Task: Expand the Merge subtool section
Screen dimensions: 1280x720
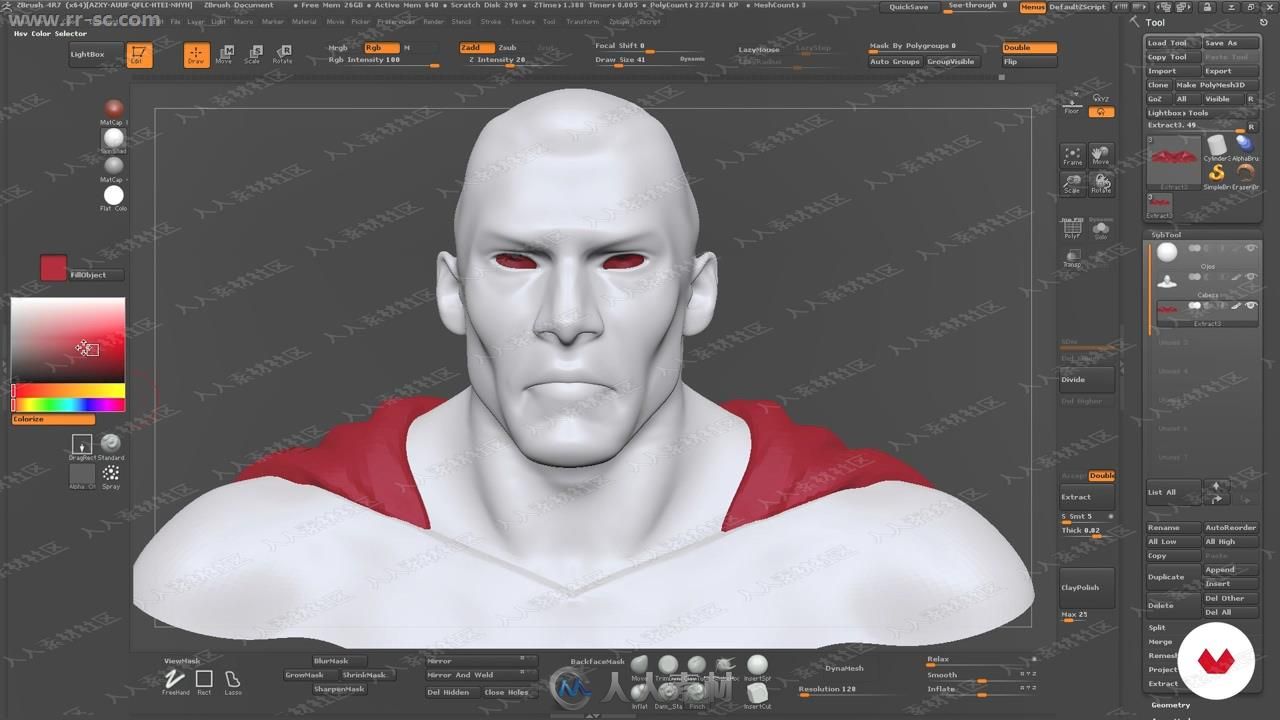Action: (1160, 642)
